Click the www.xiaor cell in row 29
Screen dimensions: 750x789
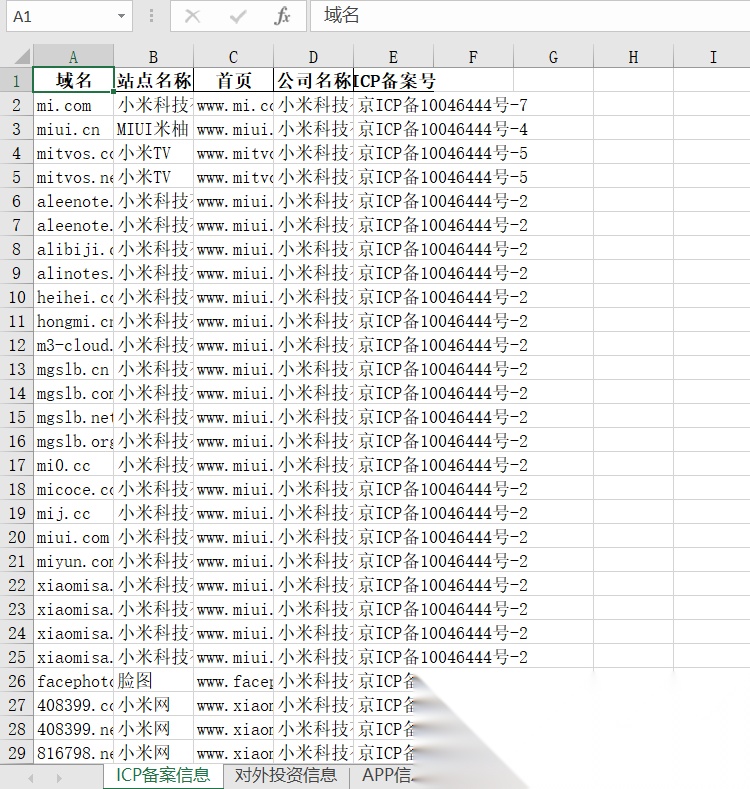[x=233, y=753]
